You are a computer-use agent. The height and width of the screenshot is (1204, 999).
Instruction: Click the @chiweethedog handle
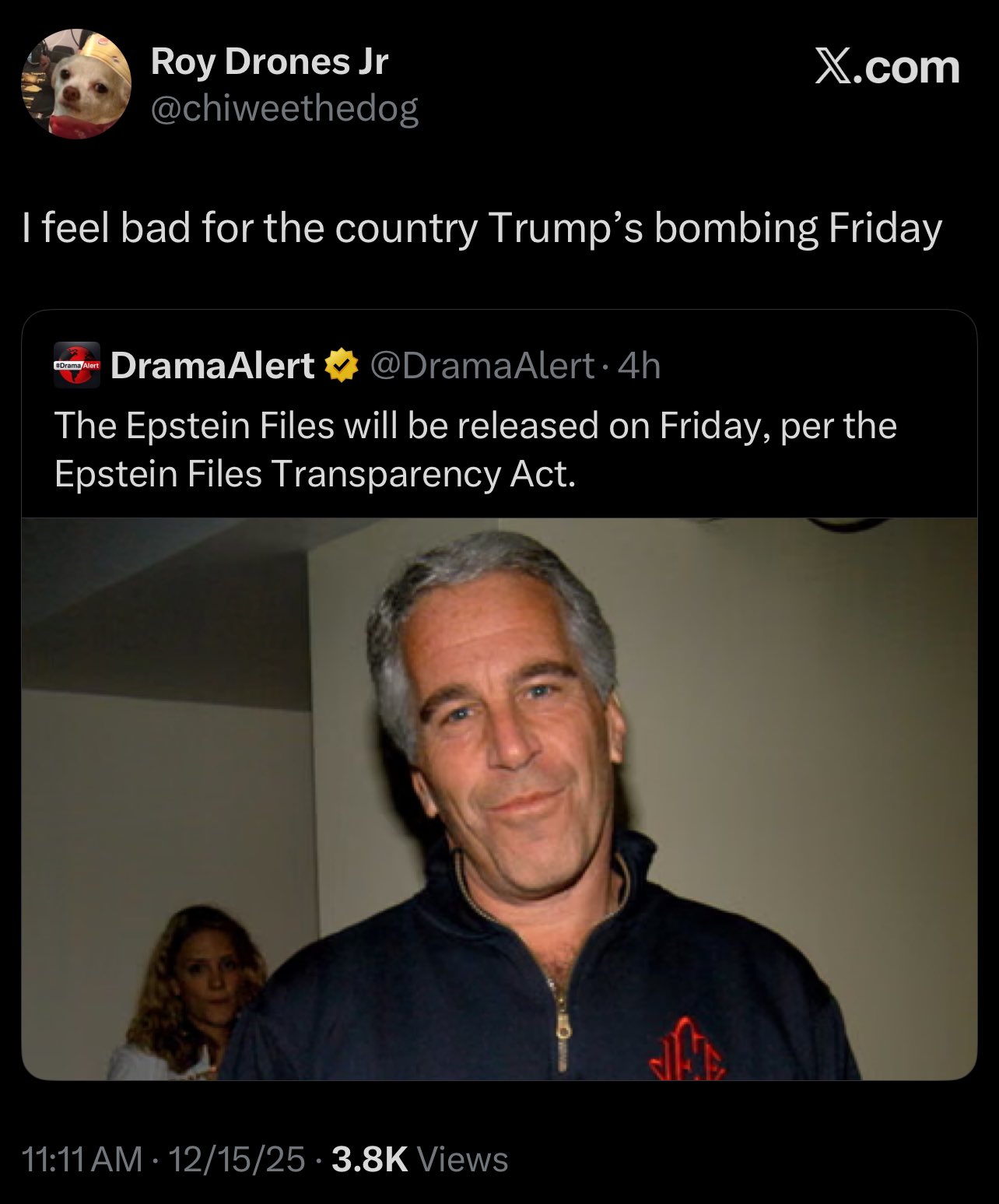click(284, 109)
